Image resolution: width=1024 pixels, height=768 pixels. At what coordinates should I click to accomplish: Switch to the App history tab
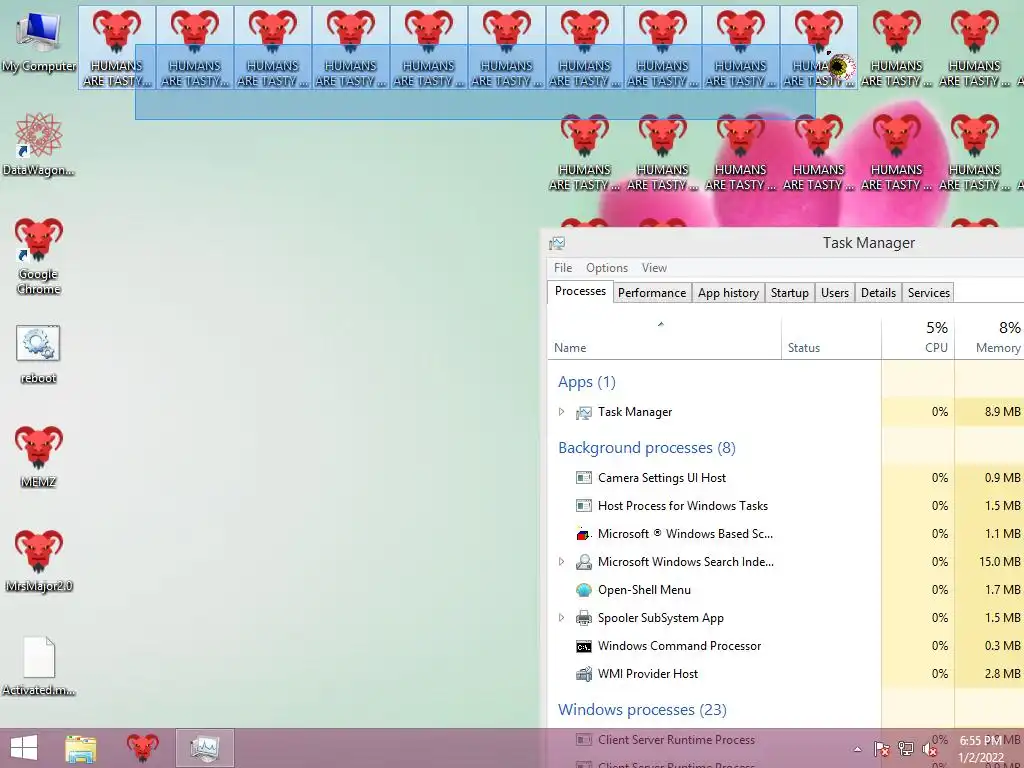tap(728, 293)
